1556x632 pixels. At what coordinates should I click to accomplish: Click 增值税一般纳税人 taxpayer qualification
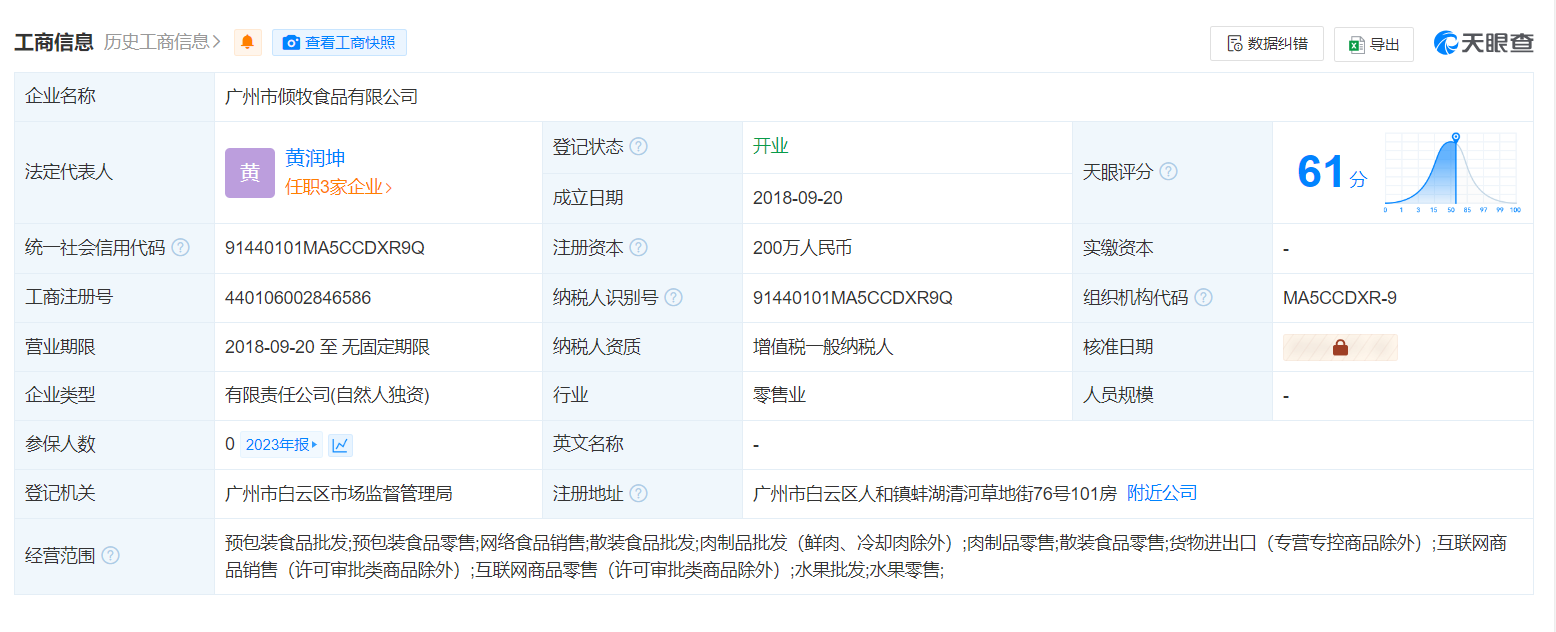click(823, 347)
